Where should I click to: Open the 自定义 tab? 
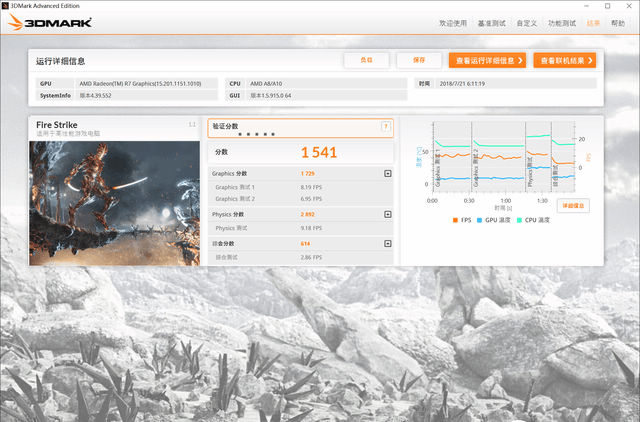[x=527, y=23]
